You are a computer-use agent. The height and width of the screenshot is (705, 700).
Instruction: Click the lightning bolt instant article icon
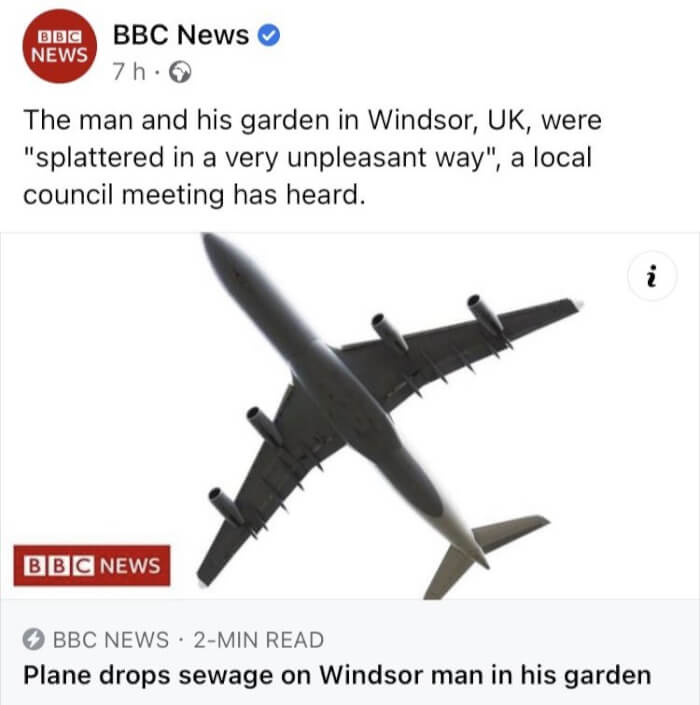[34, 640]
